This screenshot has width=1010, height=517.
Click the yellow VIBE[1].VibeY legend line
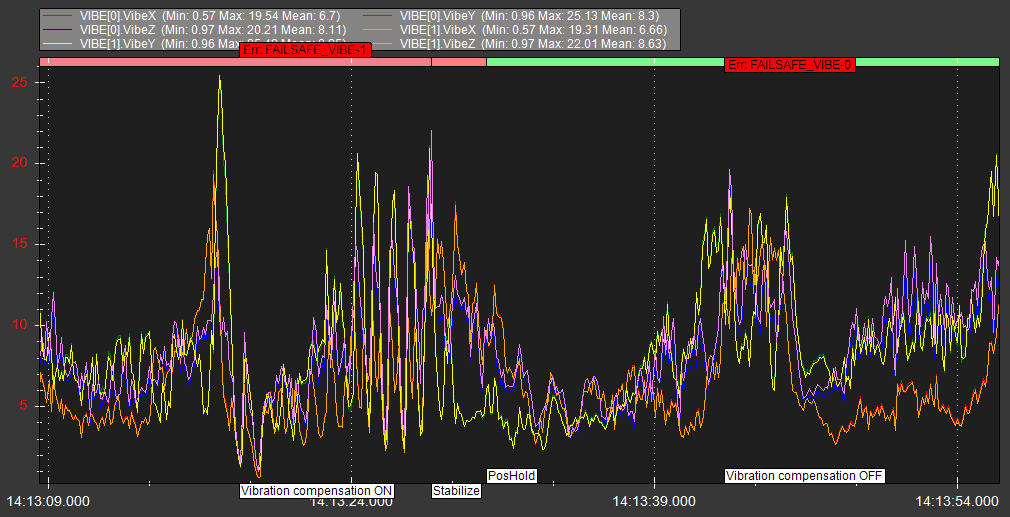coord(59,44)
